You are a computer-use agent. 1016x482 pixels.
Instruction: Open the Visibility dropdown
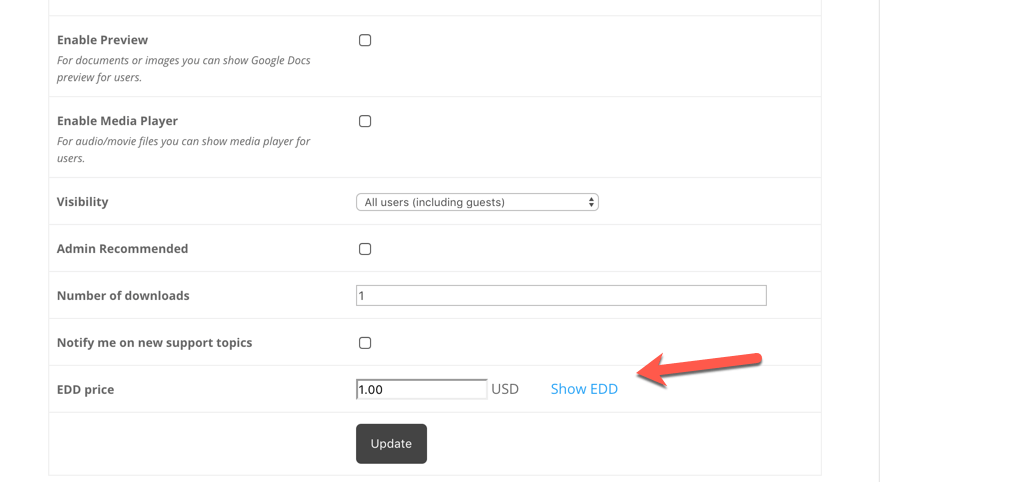(x=477, y=202)
